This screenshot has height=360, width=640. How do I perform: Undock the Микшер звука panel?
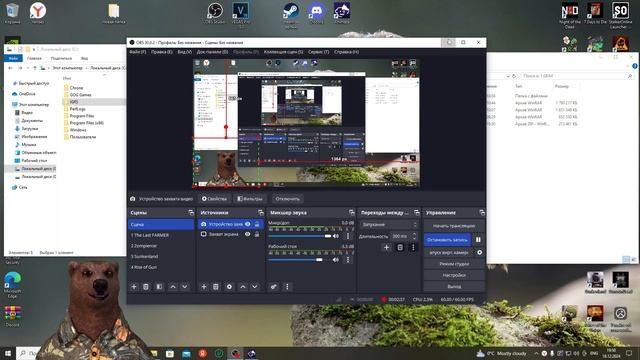(x=352, y=213)
